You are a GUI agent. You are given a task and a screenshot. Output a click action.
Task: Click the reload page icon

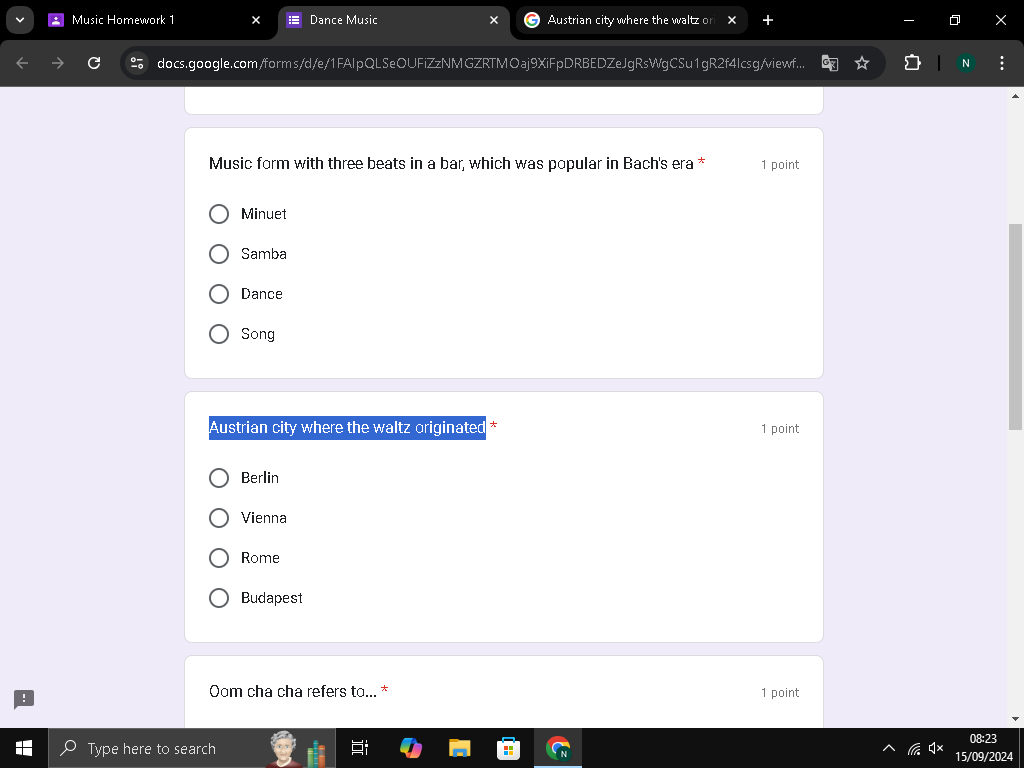coord(94,63)
